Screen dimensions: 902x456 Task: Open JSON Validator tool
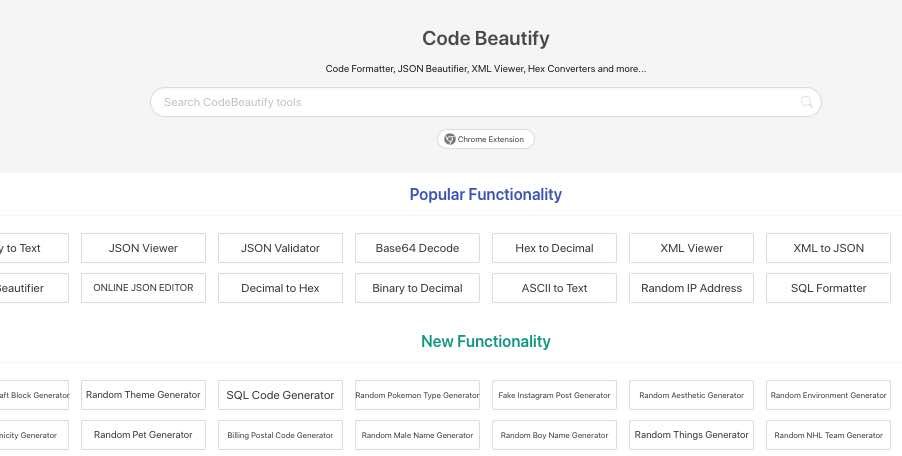tap(280, 248)
